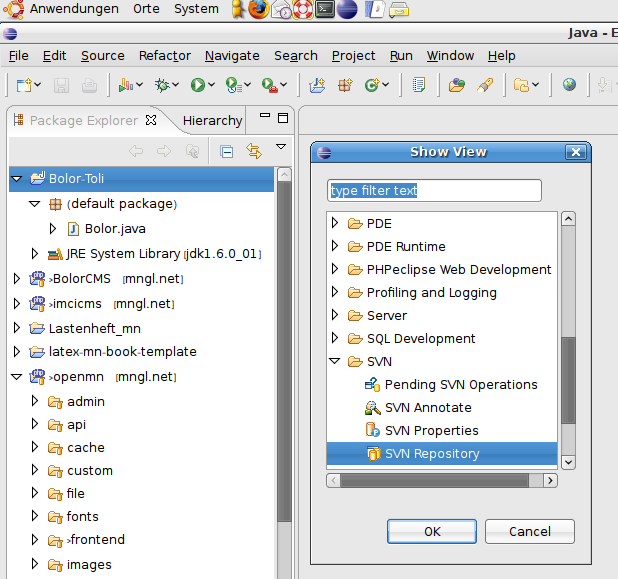Select the Lastenheft_mn project

(x=94, y=328)
